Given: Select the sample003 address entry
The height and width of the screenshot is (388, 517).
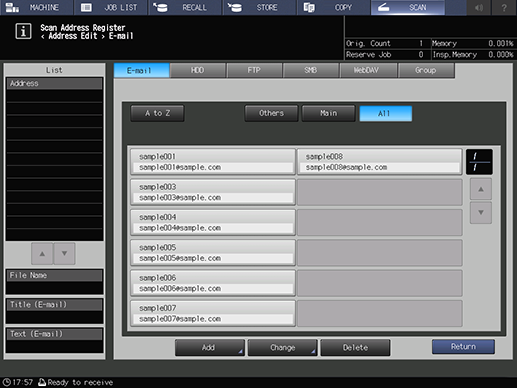Looking at the screenshot, I should 213,192.
